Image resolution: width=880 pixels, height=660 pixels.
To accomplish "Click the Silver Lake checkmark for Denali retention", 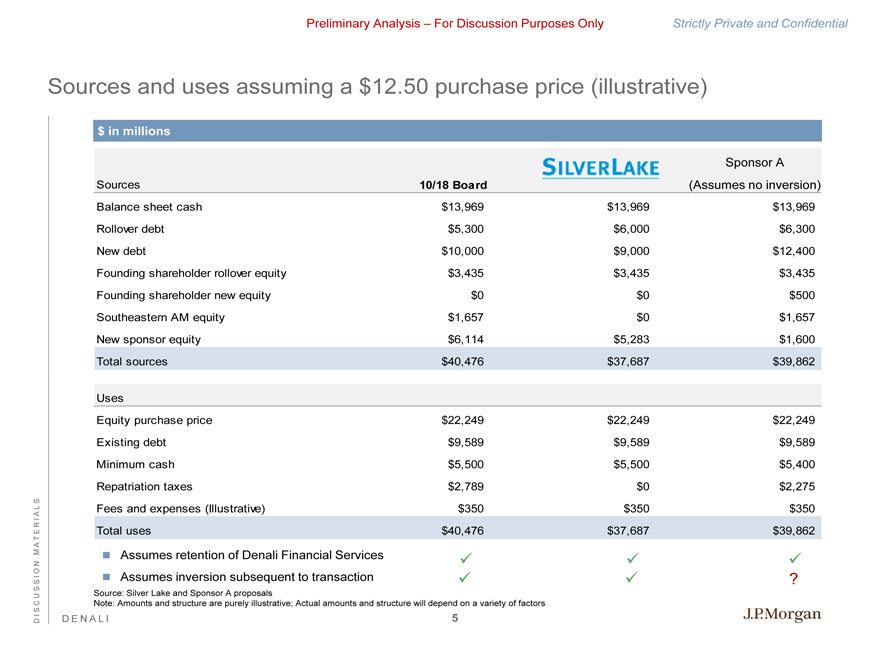I will [x=632, y=557].
